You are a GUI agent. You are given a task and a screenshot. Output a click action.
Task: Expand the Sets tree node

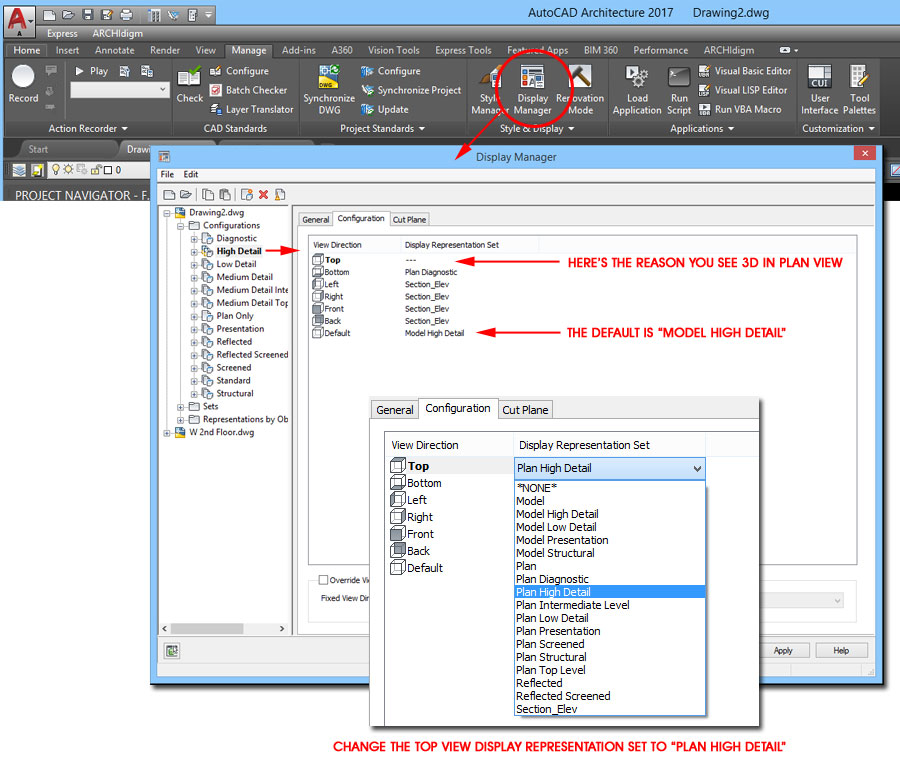(182, 407)
